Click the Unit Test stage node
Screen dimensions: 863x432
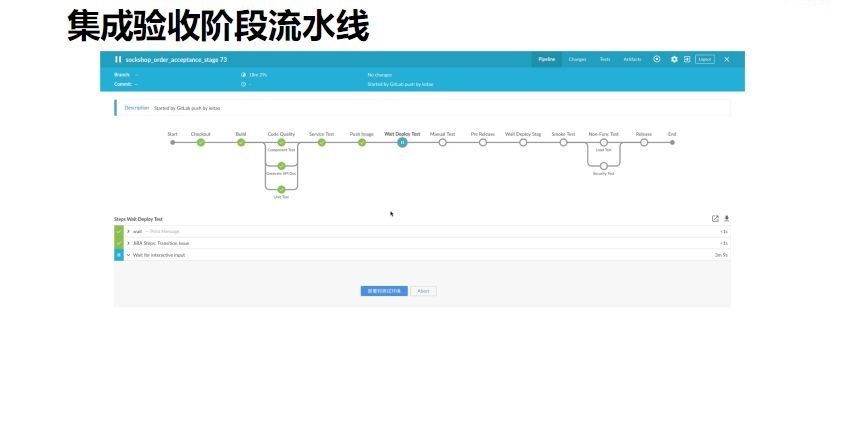click(281, 189)
